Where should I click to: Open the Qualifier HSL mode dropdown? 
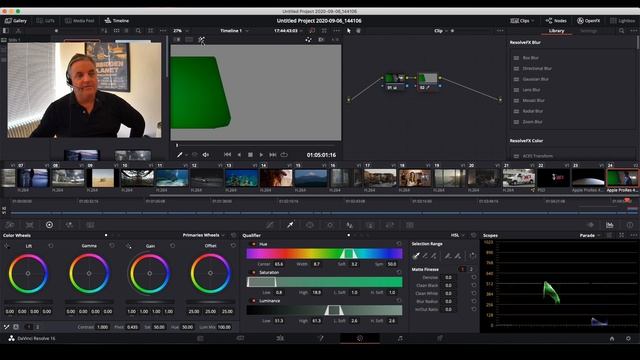pyautogui.click(x=458, y=236)
